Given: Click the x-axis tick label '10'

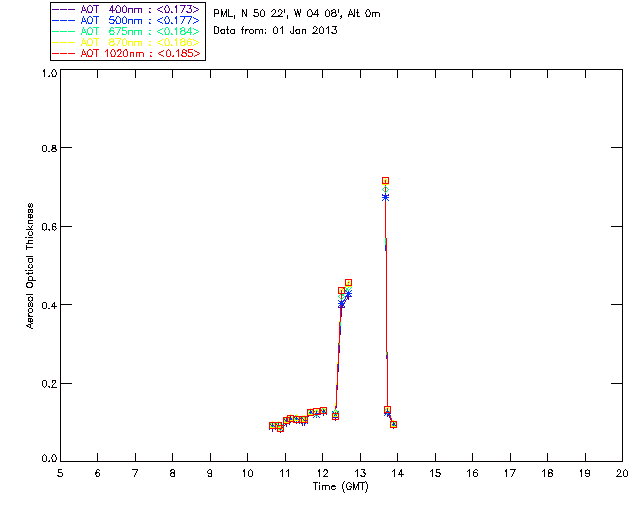Looking at the screenshot, I should point(247,473).
